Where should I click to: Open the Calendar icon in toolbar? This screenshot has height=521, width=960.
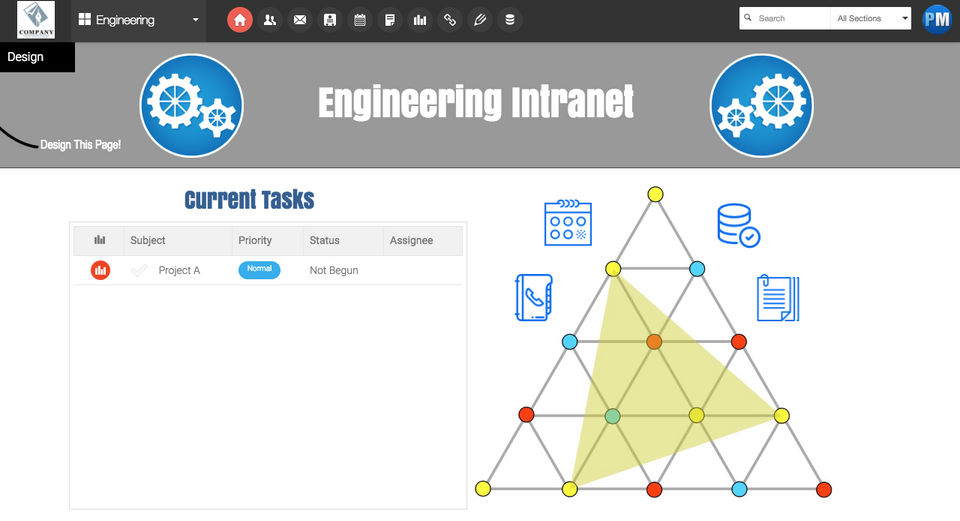[359, 20]
